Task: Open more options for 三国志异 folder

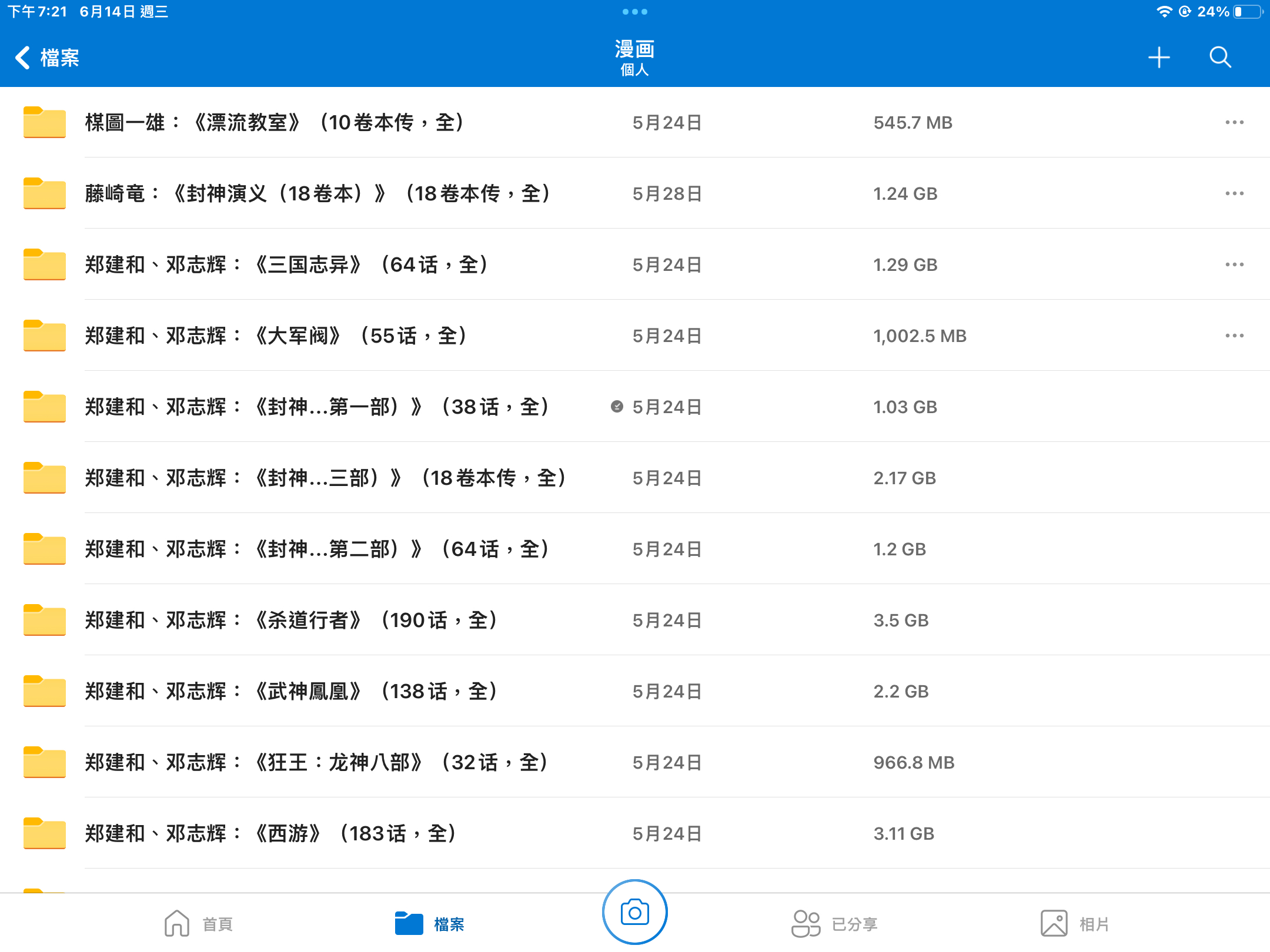Action: (x=1234, y=264)
